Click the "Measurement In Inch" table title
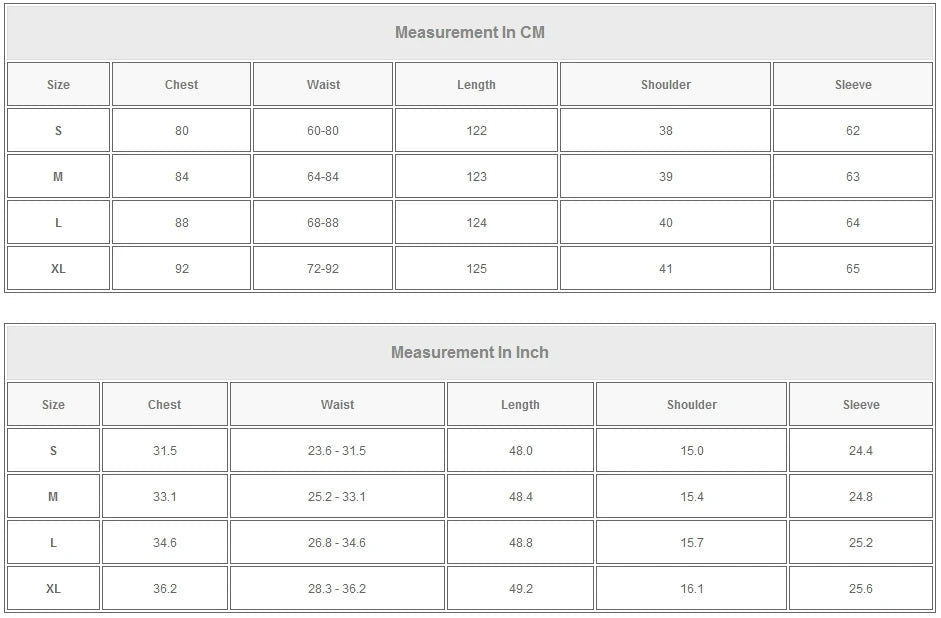This screenshot has height=618, width=941. (x=469, y=352)
